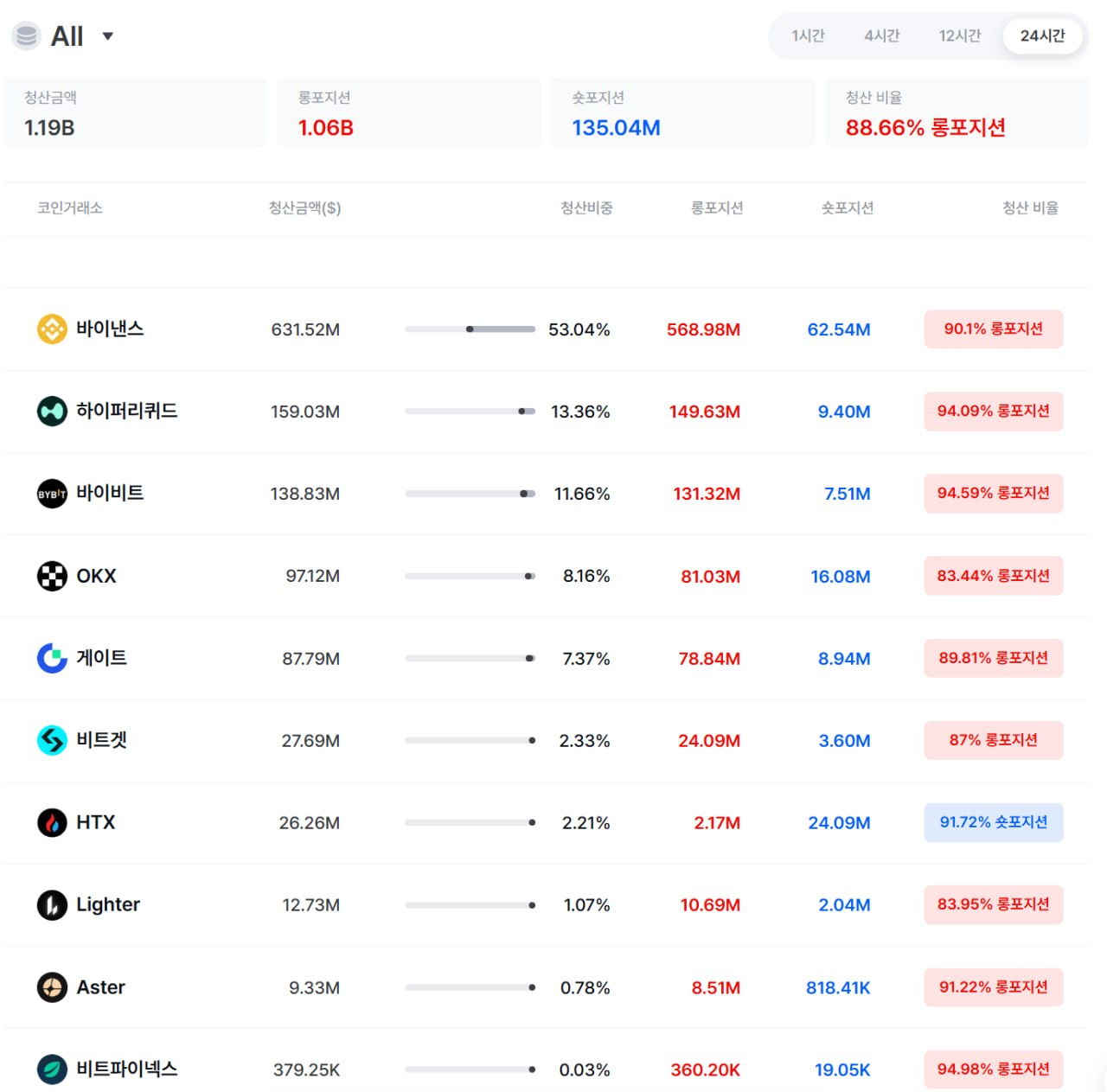Click the Lighter exchange name
Image resolution: width=1107 pixels, height=1092 pixels.
[108, 905]
